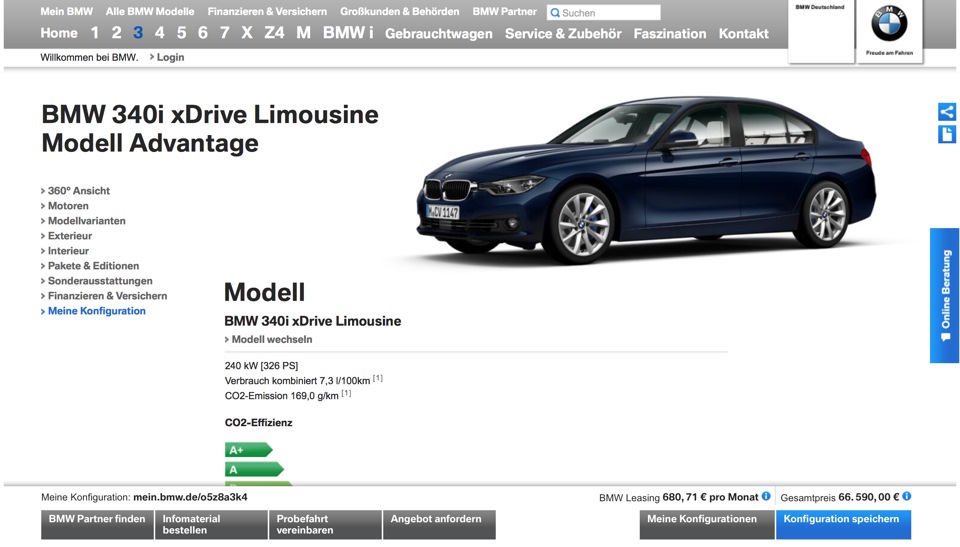Image resolution: width=960 pixels, height=547 pixels.
Task: Click BMW Partner finden button
Action: 97,524
